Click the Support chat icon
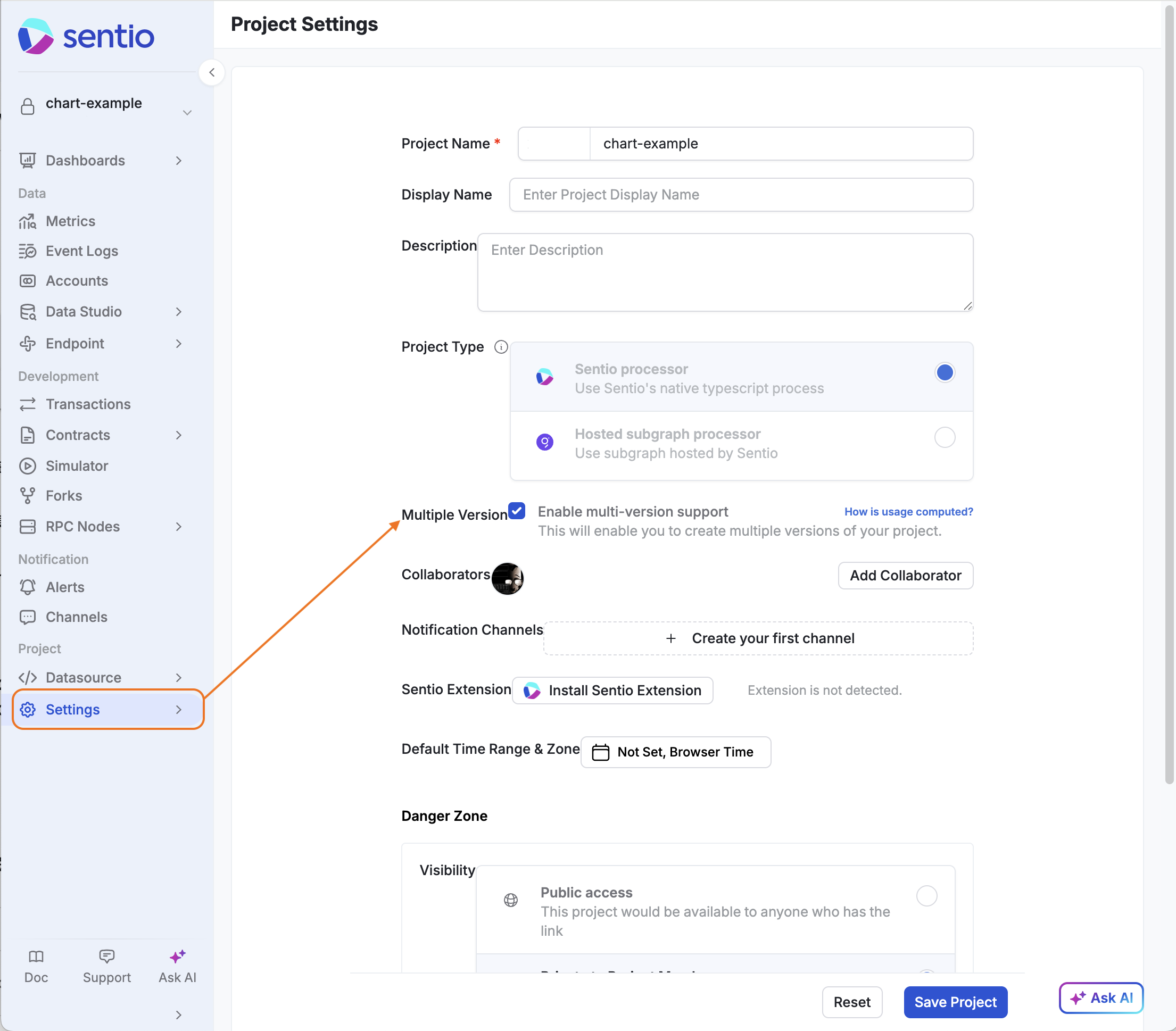 106,956
